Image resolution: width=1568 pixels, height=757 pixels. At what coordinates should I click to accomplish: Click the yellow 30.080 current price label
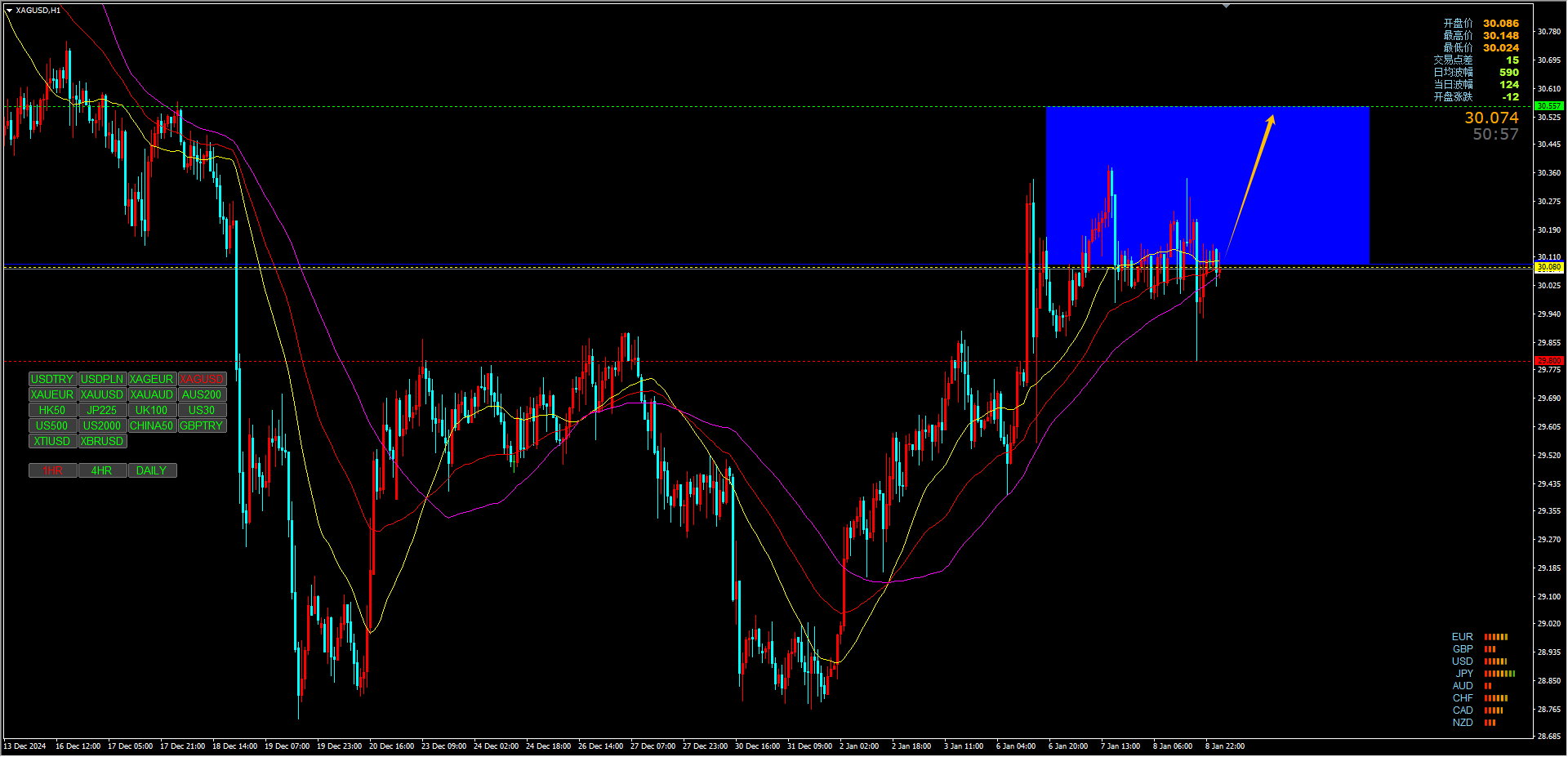[1548, 267]
